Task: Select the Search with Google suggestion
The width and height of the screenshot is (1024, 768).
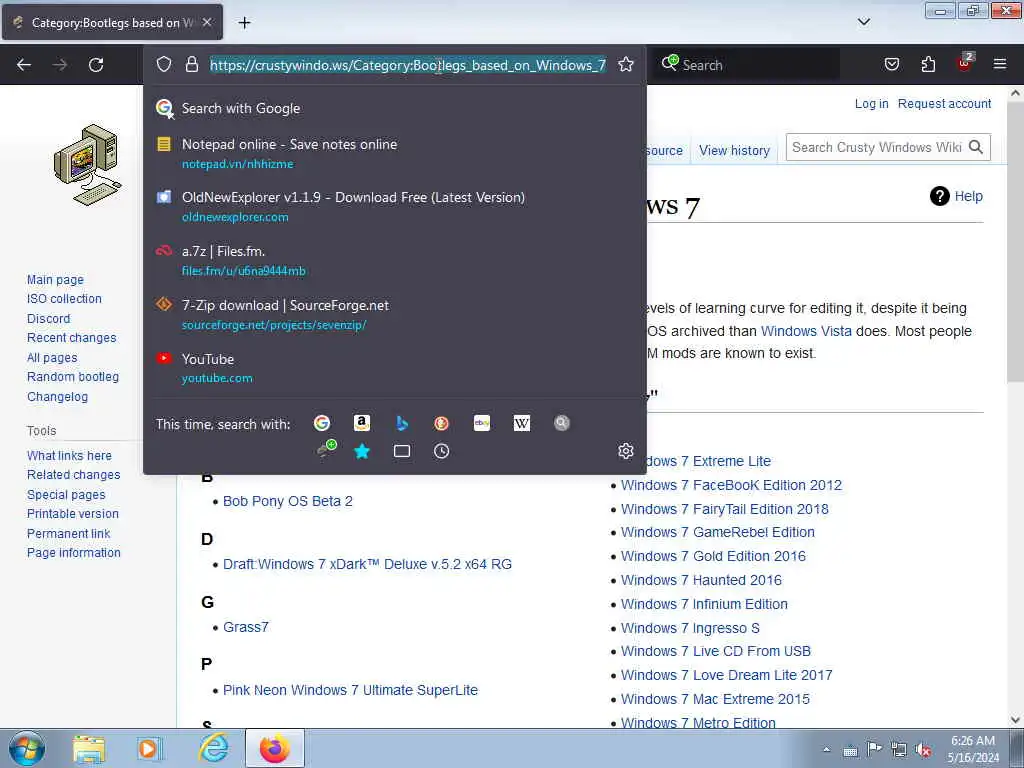Action: tap(394, 108)
